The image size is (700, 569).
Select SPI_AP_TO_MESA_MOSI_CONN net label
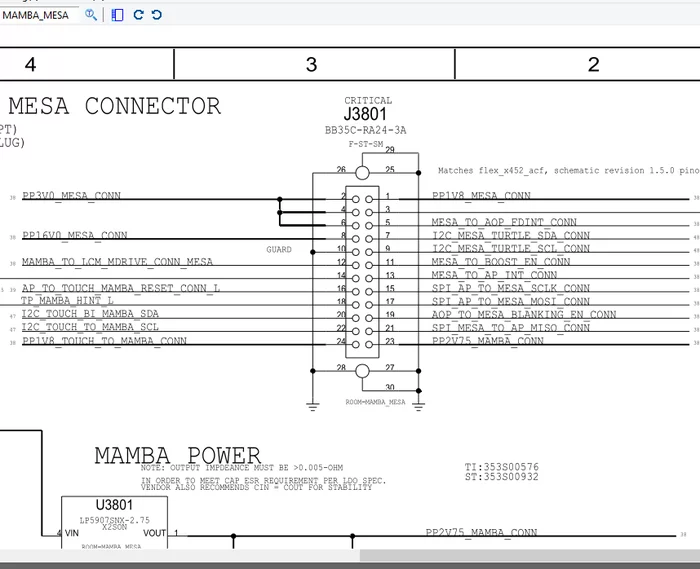(511, 301)
